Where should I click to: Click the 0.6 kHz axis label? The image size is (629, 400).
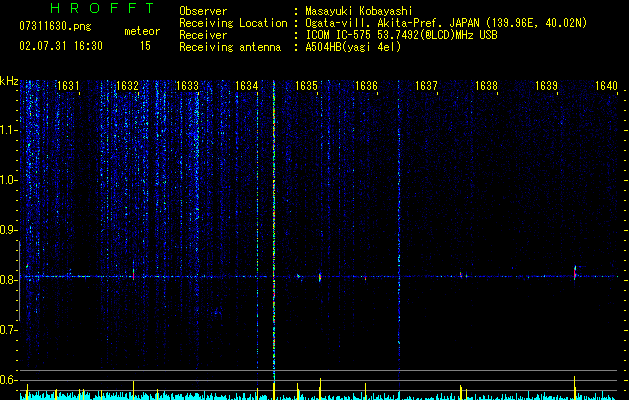point(8,380)
